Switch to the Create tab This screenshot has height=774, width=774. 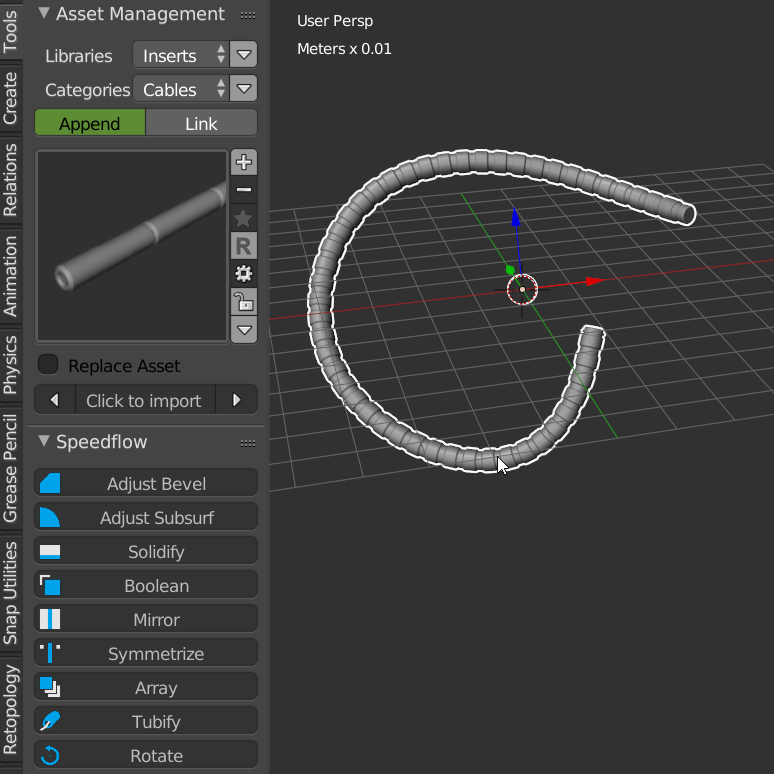pyautogui.click(x=10, y=98)
